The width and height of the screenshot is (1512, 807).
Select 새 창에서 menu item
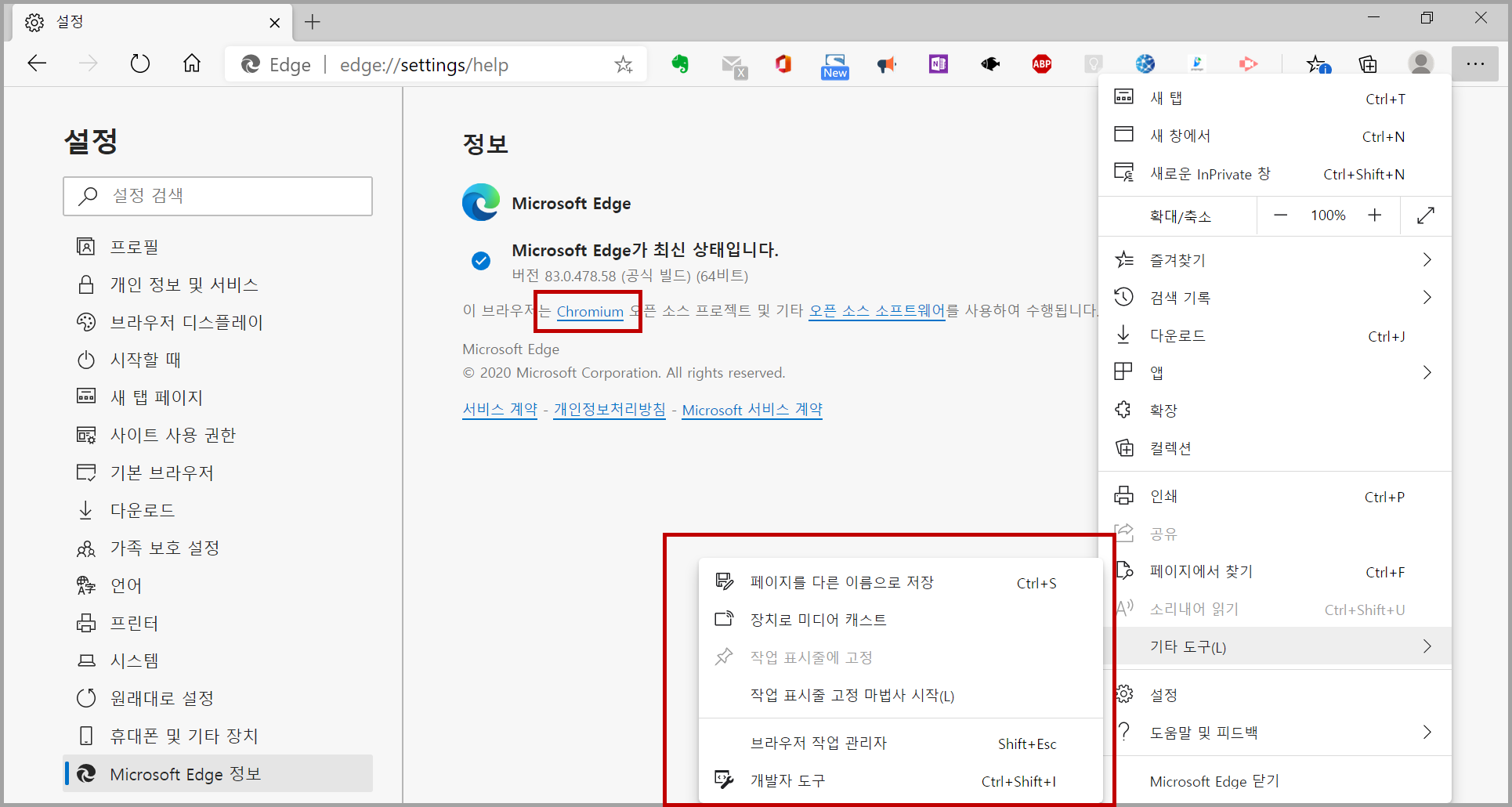click(x=1275, y=136)
